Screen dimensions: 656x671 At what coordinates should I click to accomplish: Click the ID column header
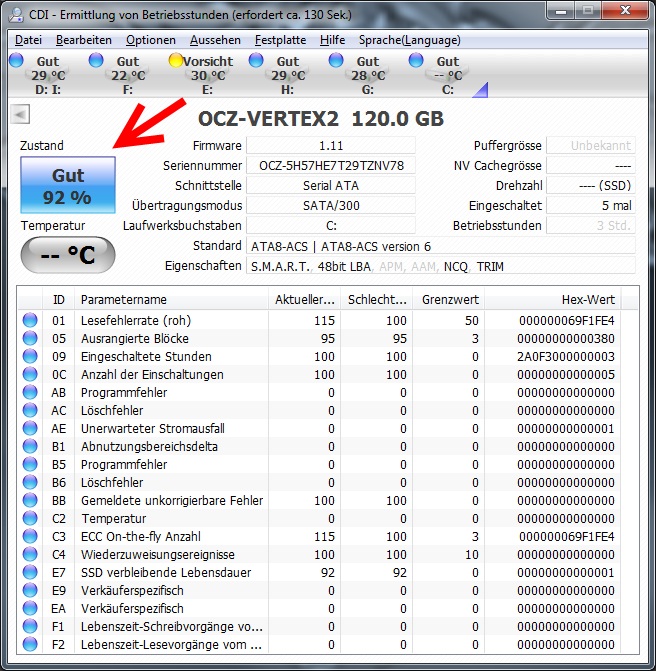click(x=59, y=300)
